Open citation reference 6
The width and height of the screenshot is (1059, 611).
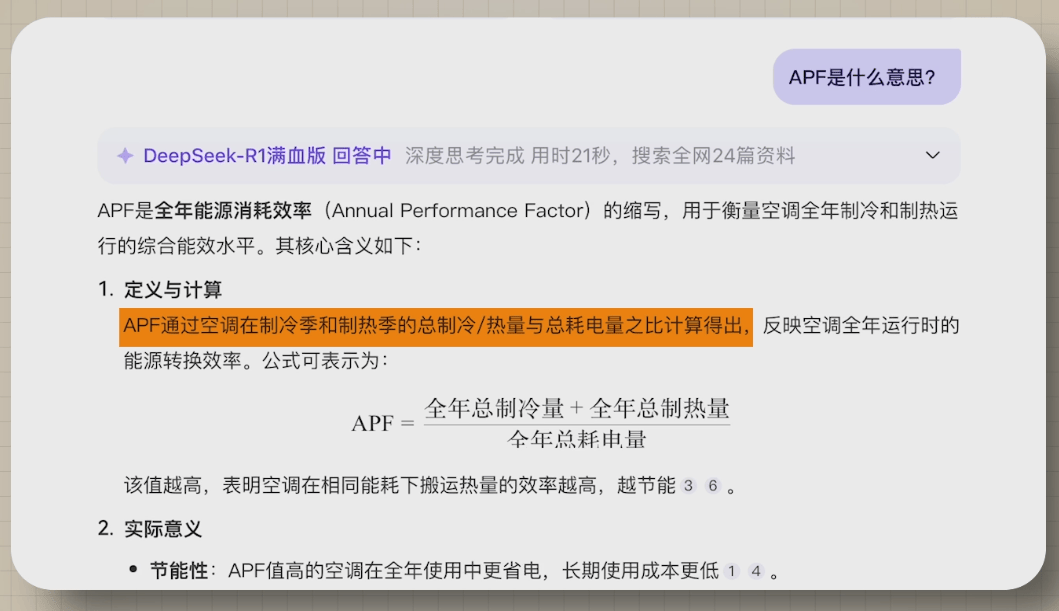tap(713, 485)
